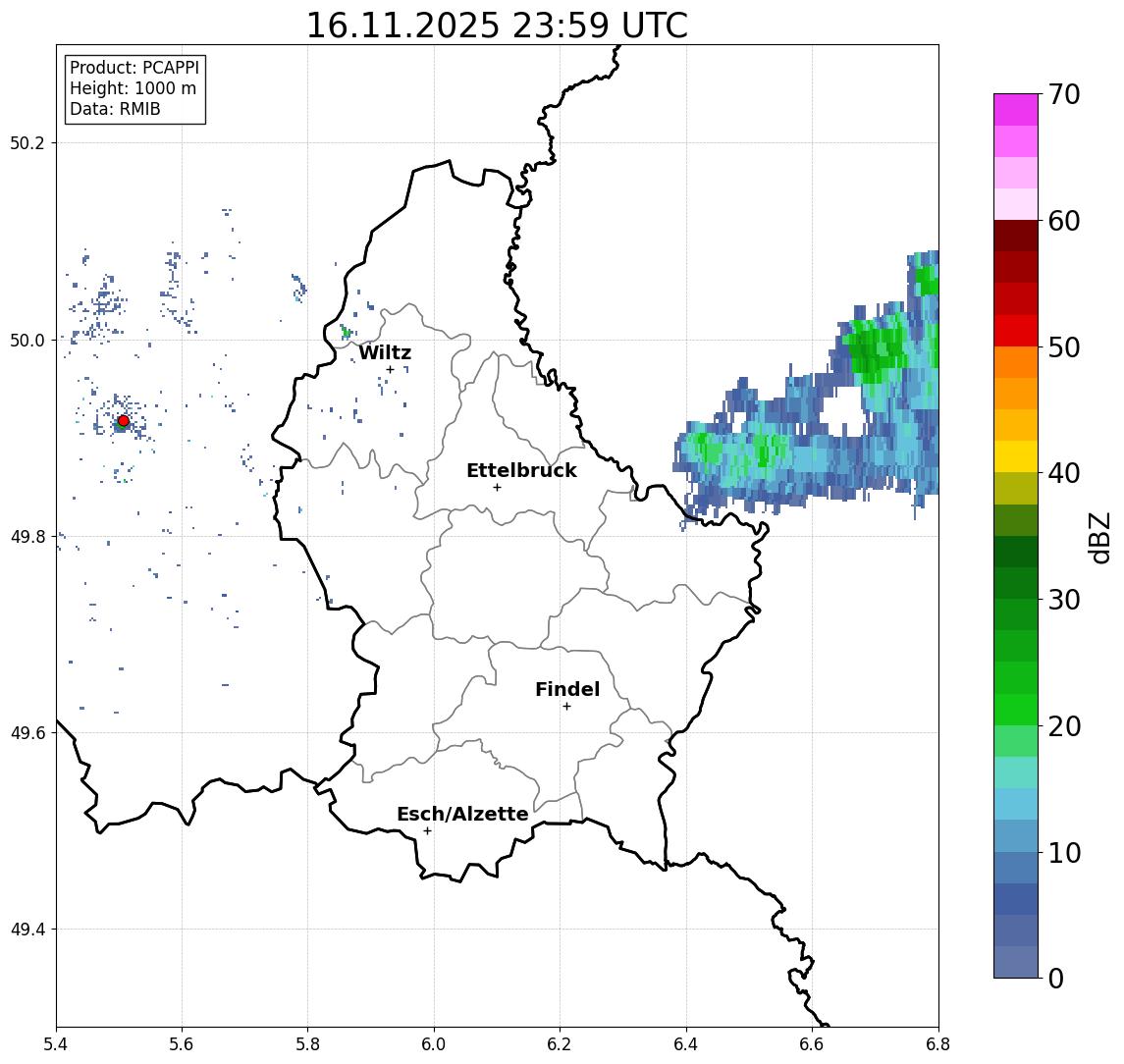Click the Ettelbruck station label
The height and width of the screenshot is (1064, 1124).
[x=521, y=470]
